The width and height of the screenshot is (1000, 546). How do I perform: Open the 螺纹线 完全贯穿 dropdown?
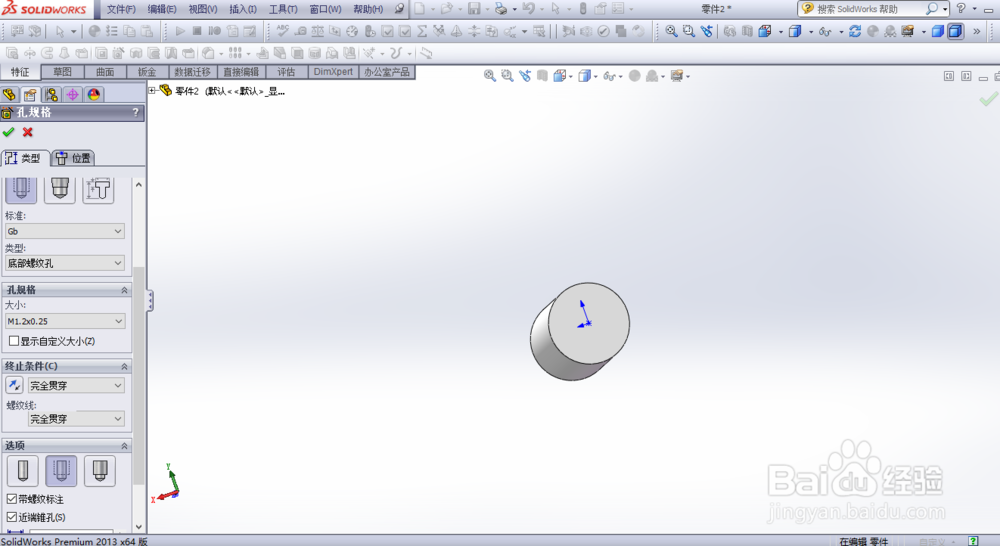click(x=77, y=418)
